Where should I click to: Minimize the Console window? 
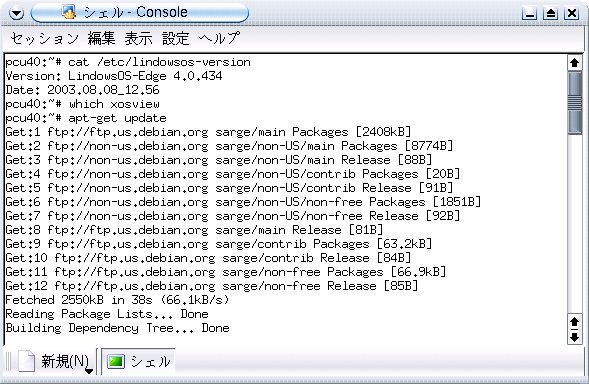(x=530, y=14)
